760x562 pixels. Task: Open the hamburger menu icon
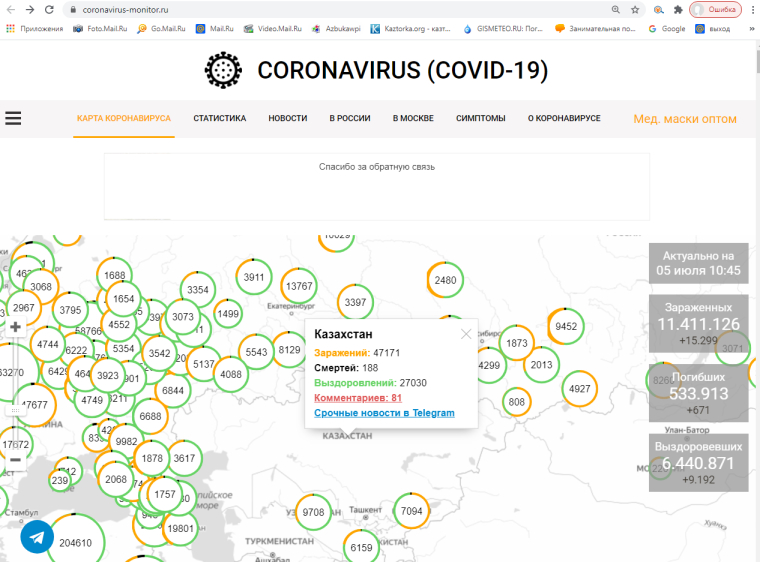tap(13, 118)
